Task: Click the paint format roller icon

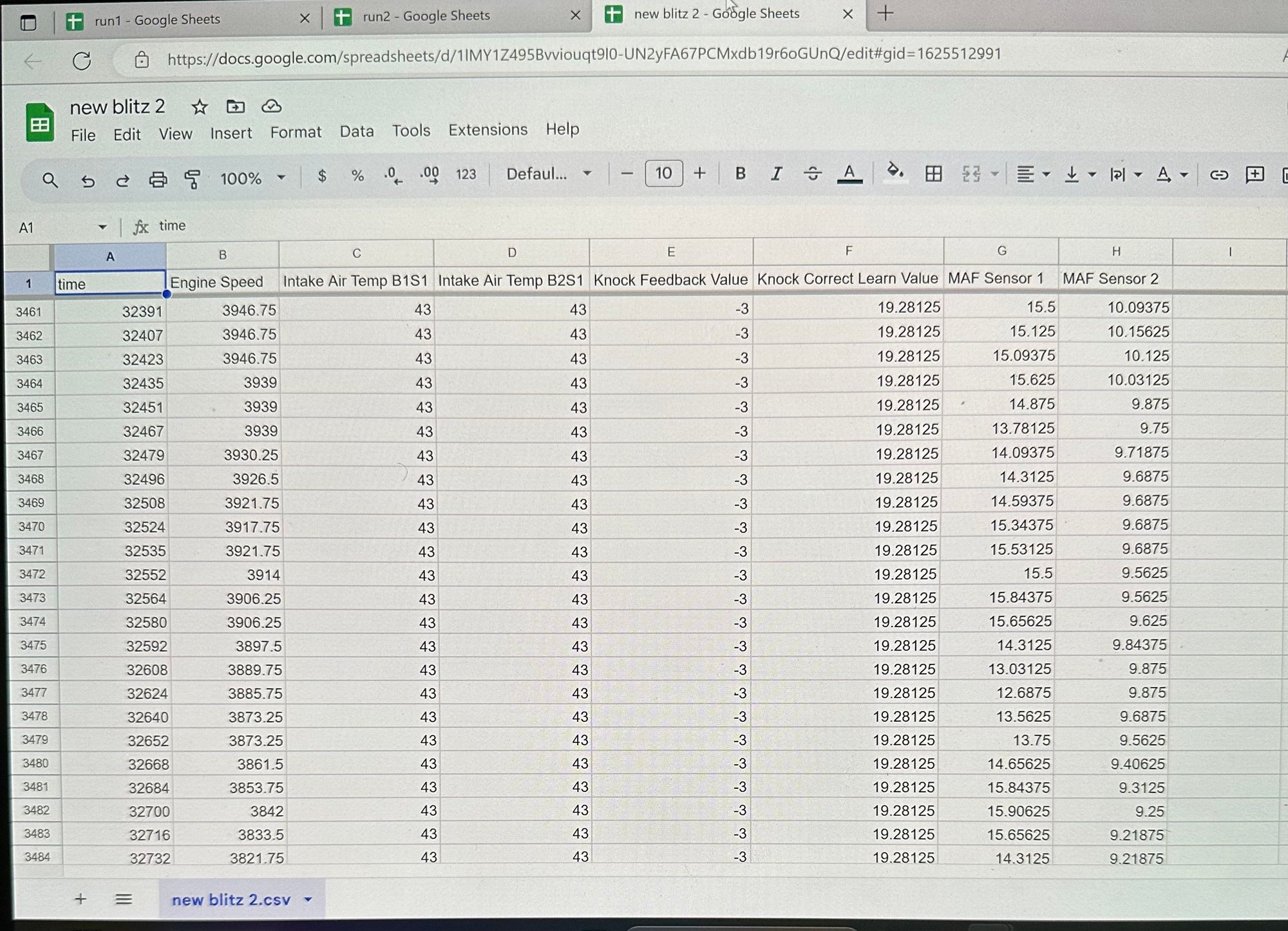Action: [x=192, y=179]
